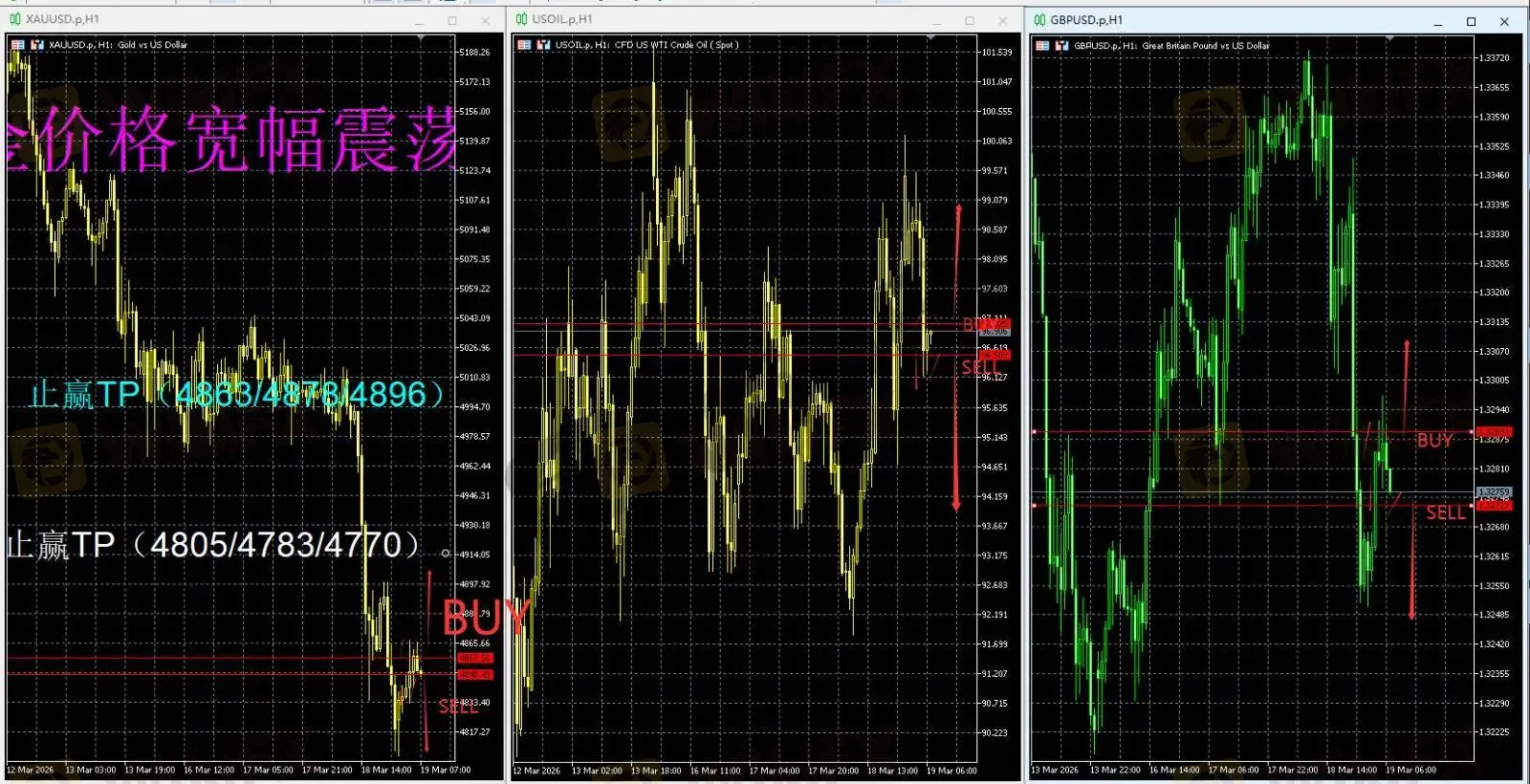Open Depth of Market on USOIL chart
The height and width of the screenshot is (784, 1530).
524,45
